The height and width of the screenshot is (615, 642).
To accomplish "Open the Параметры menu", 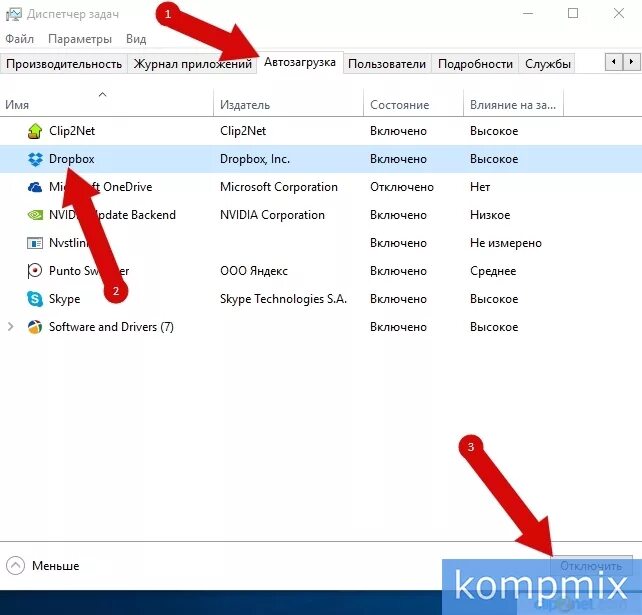I will 80,39.
